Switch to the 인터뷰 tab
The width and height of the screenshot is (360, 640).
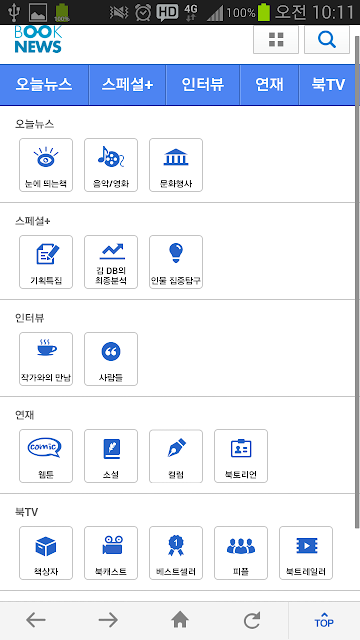click(203, 85)
